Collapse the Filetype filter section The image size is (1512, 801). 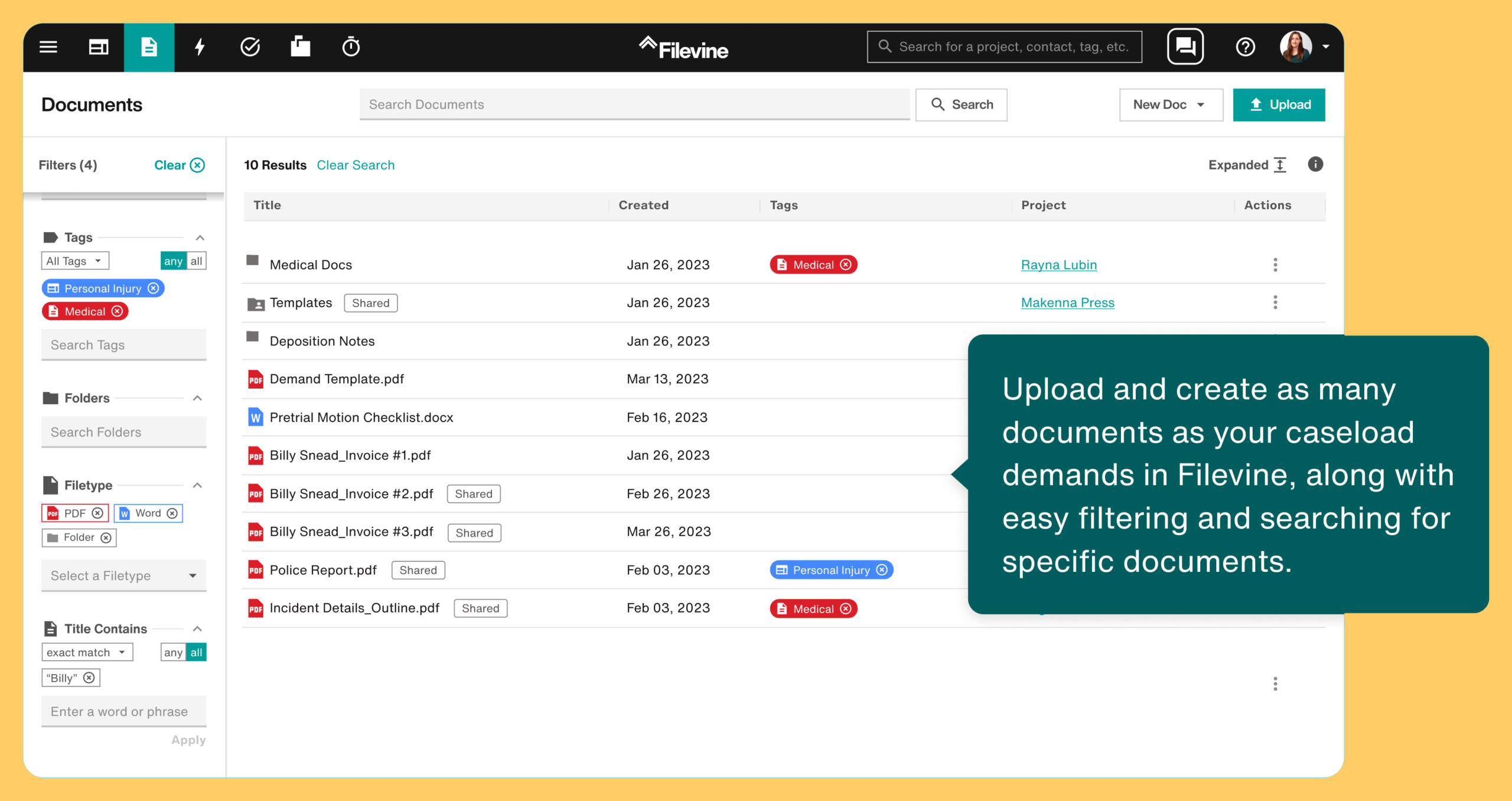pyautogui.click(x=197, y=486)
